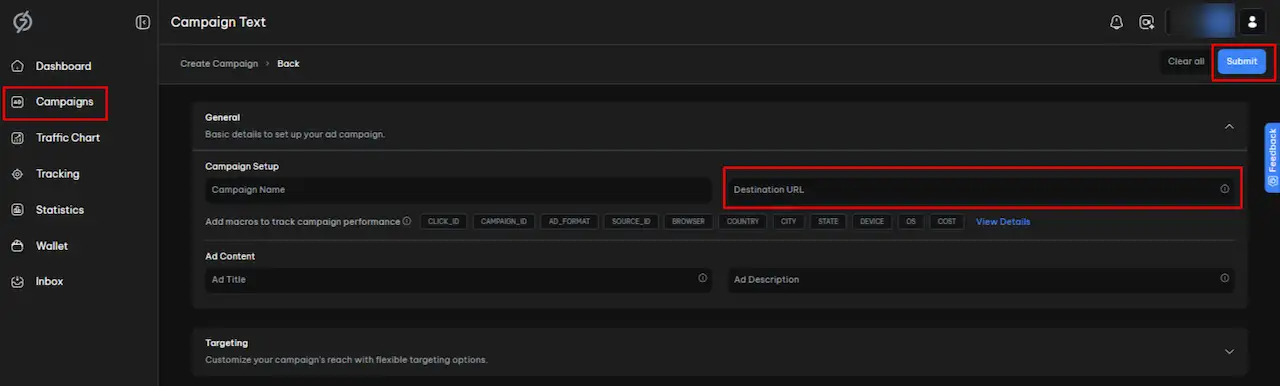Add the CITY macro
The image size is (1280, 386).
[789, 221]
